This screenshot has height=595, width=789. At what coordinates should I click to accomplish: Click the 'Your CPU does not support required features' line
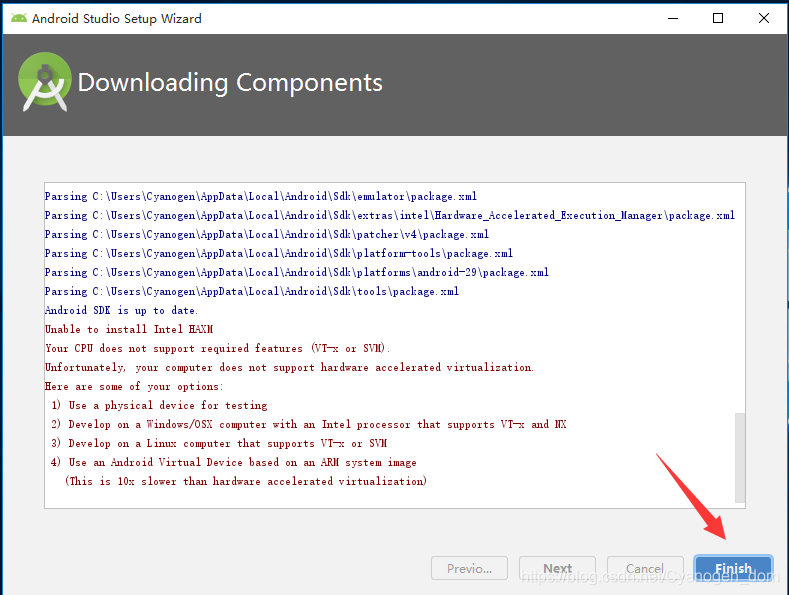(217, 348)
